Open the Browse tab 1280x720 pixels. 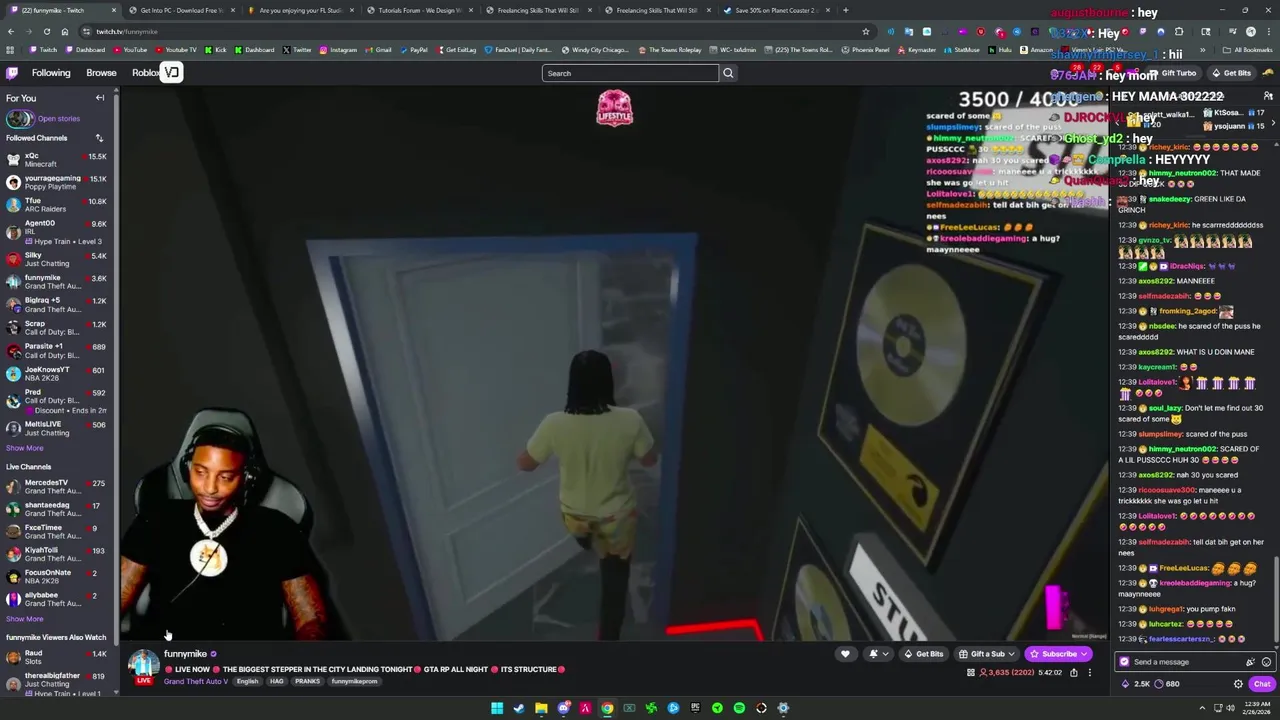click(x=101, y=73)
